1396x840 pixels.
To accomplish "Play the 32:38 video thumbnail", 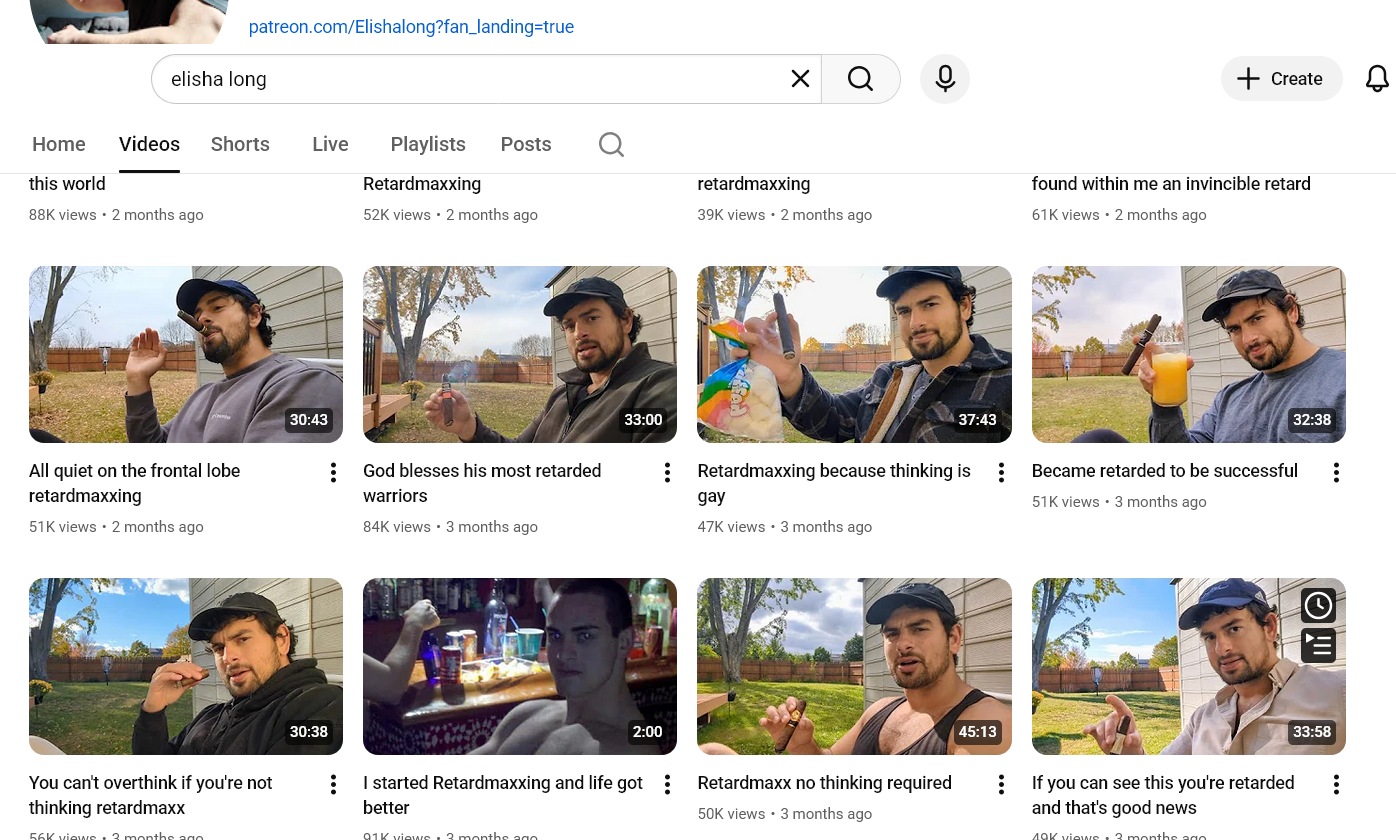I will pyautogui.click(x=1189, y=354).
